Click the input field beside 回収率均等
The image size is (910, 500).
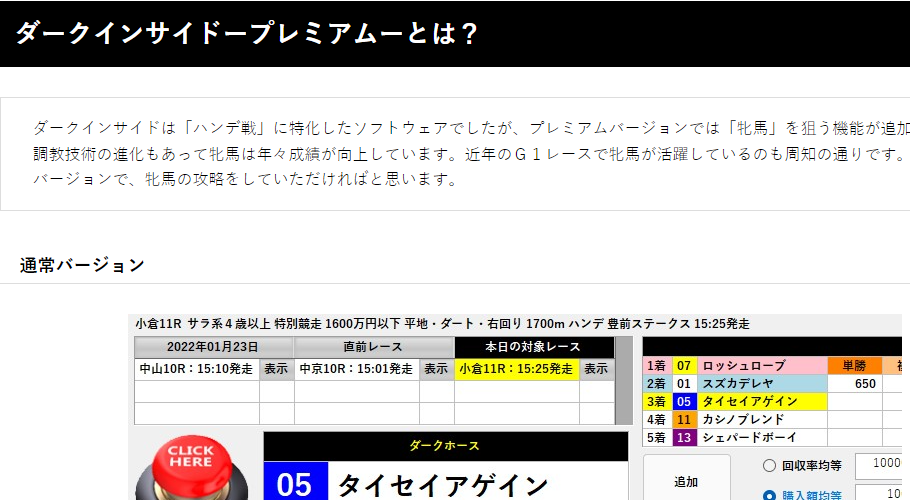[x=882, y=465]
